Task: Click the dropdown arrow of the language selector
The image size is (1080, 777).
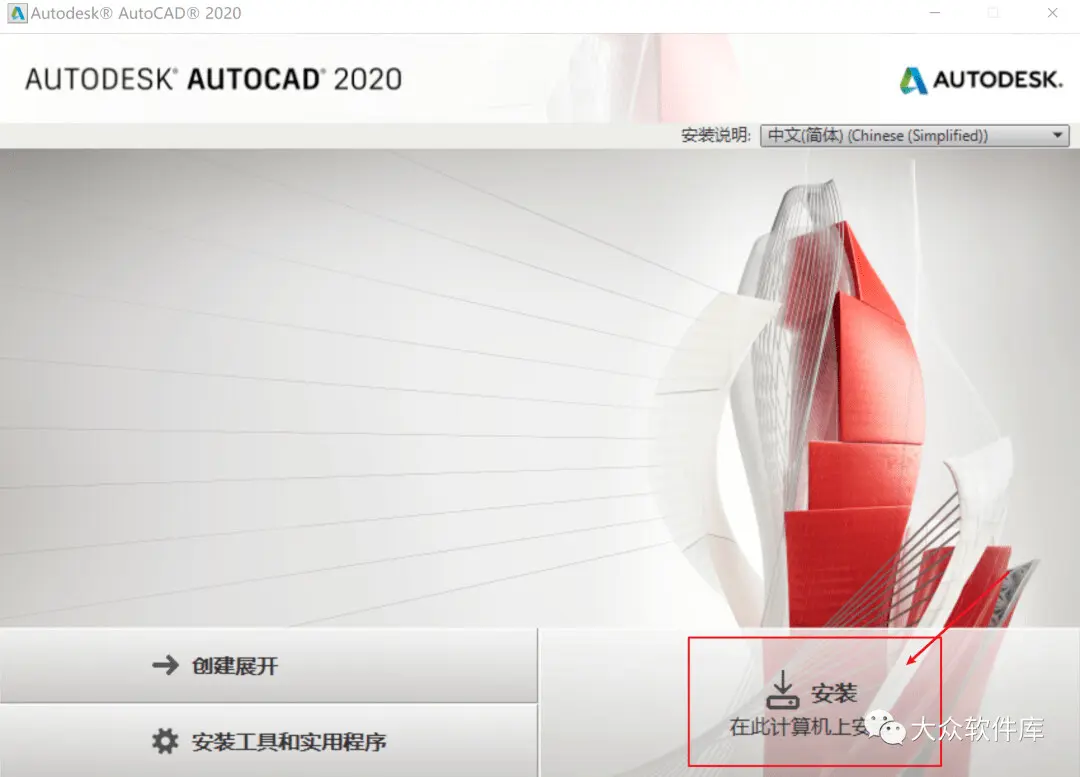Action: click(x=1057, y=136)
